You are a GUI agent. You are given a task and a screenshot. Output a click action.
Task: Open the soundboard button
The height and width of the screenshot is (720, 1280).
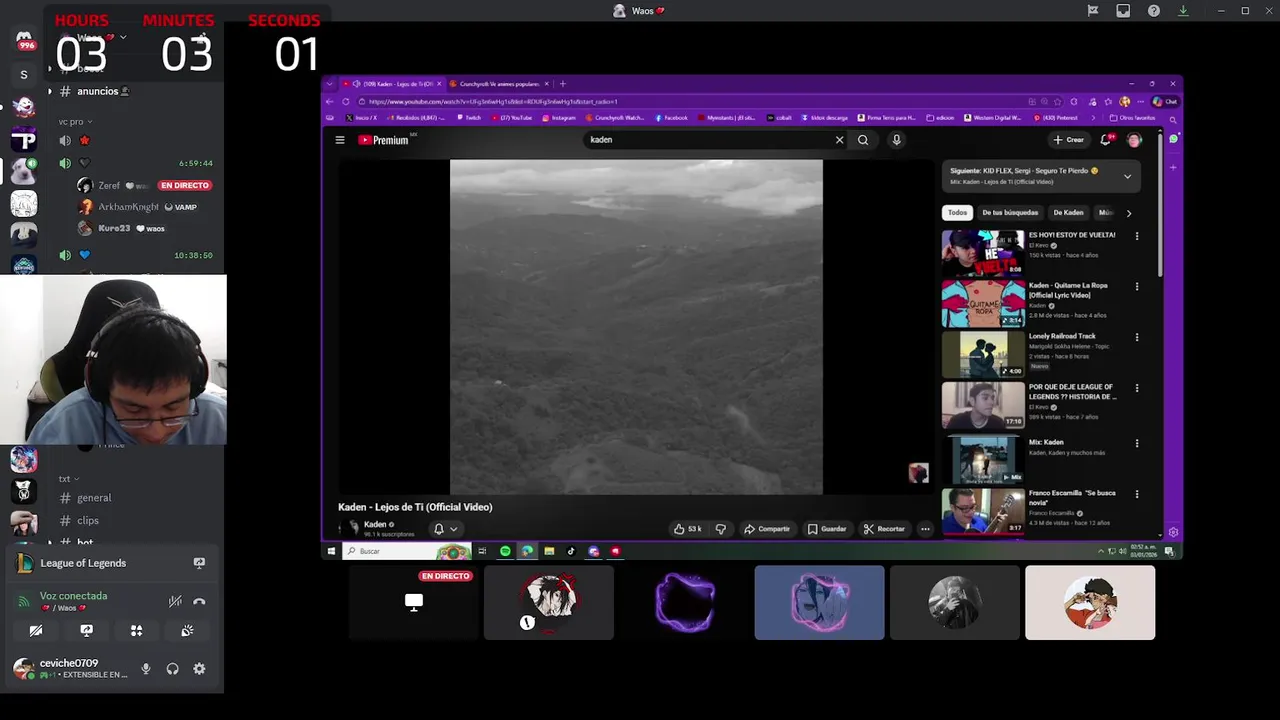pyautogui.click(x=187, y=631)
